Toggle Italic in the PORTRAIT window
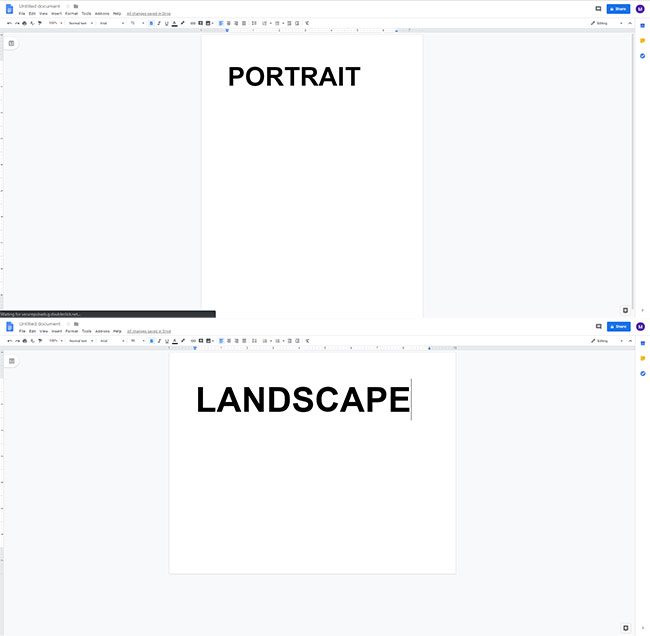This screenshot has width=650, height=636. pos(159,23)
